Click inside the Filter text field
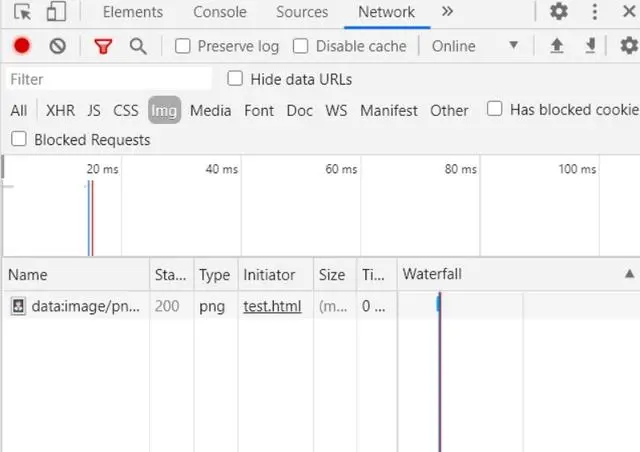This screenshot has height=452, width=640. [109, 79]
